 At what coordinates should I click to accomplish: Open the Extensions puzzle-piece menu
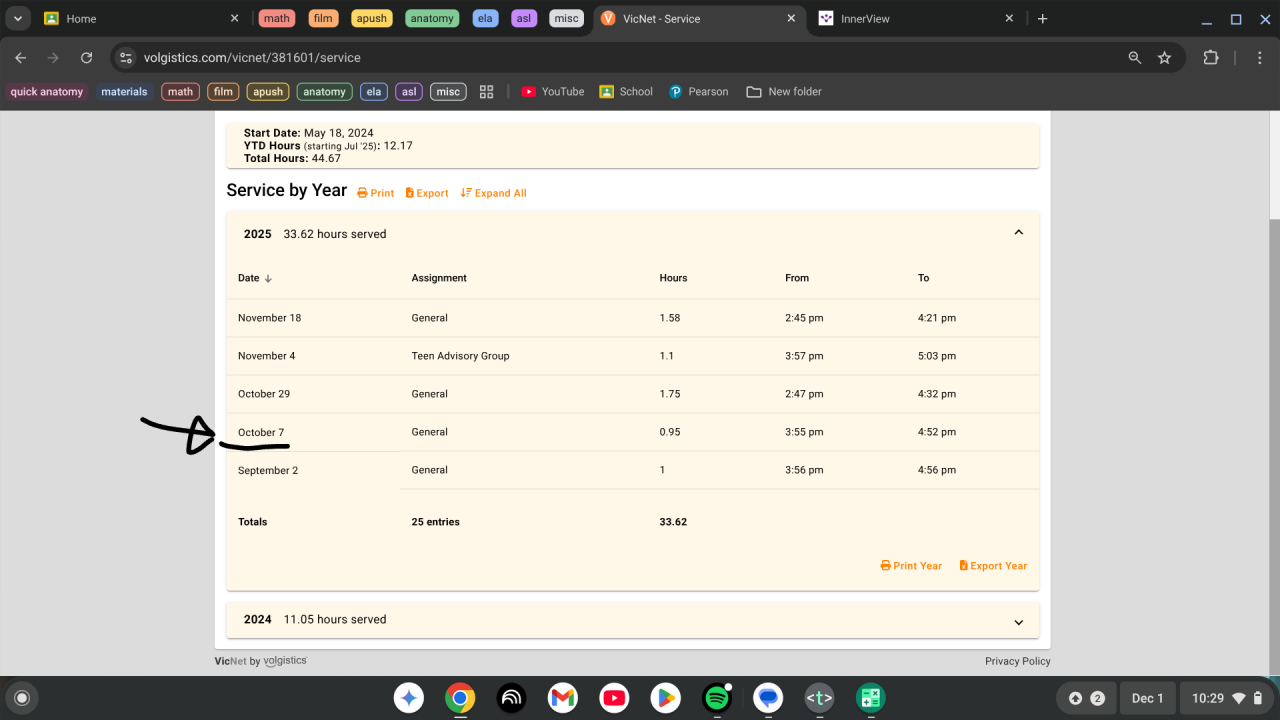(1211, 58)
